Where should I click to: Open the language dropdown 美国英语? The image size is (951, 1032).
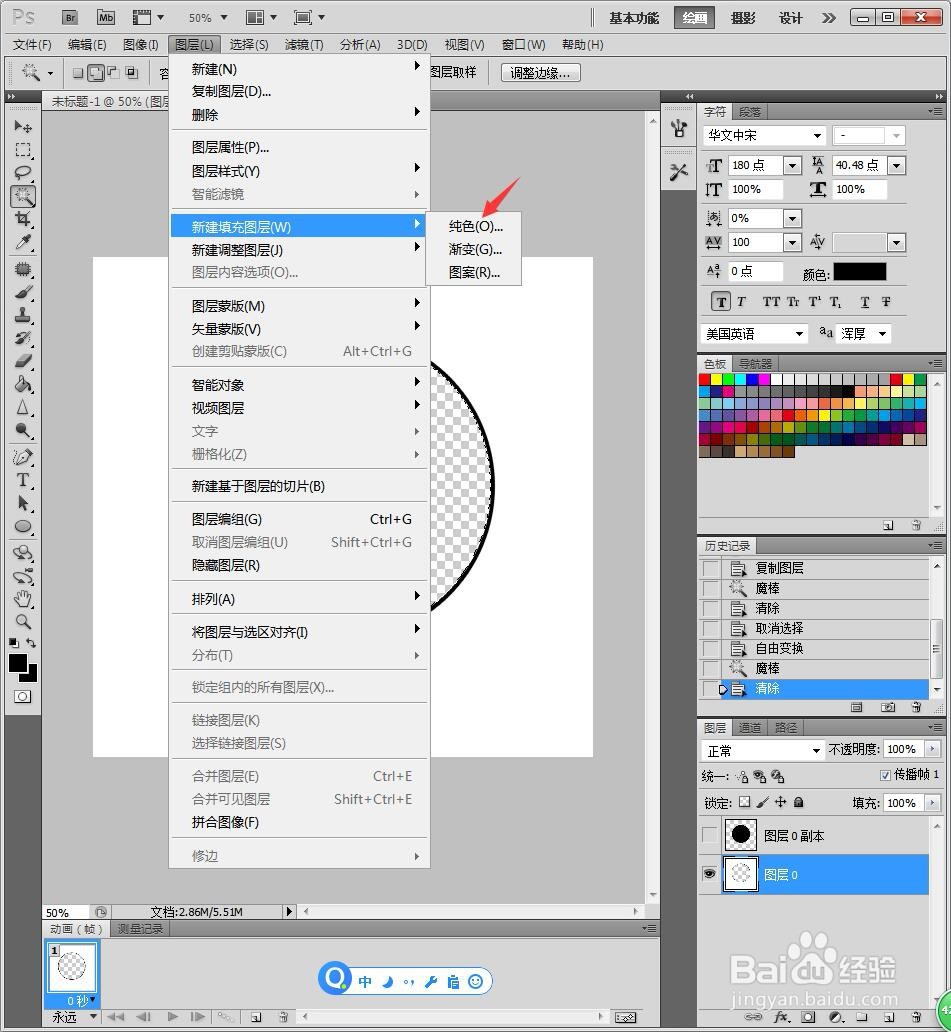pos(798,334)
